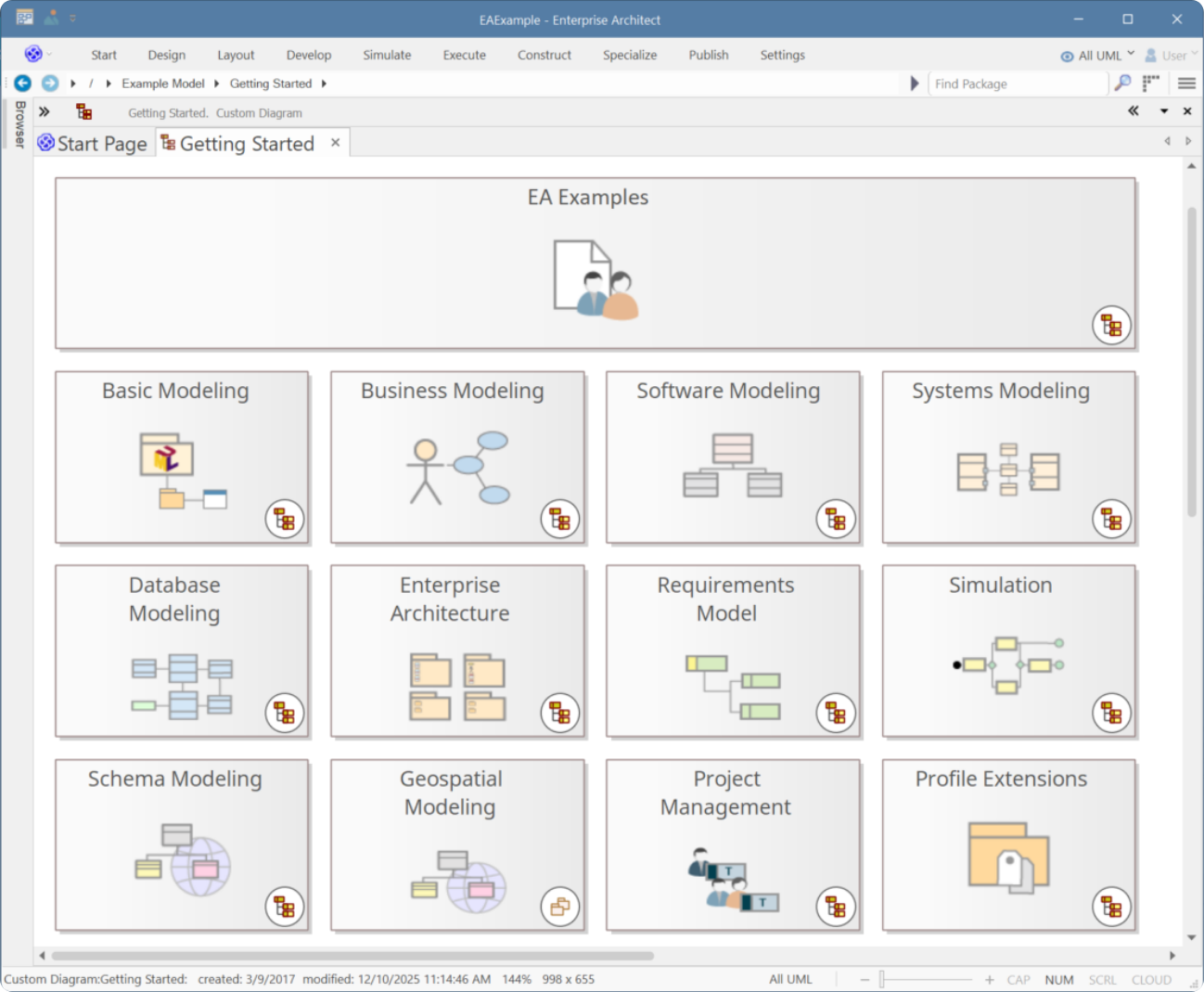Open Simulation diagram link icon
The image size is (1204, 992).
pos(1111,714)
